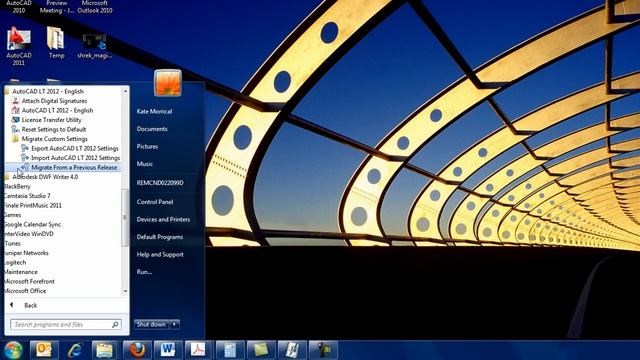Click programs list scrollbar down arrow

click(x=125, y=291)
